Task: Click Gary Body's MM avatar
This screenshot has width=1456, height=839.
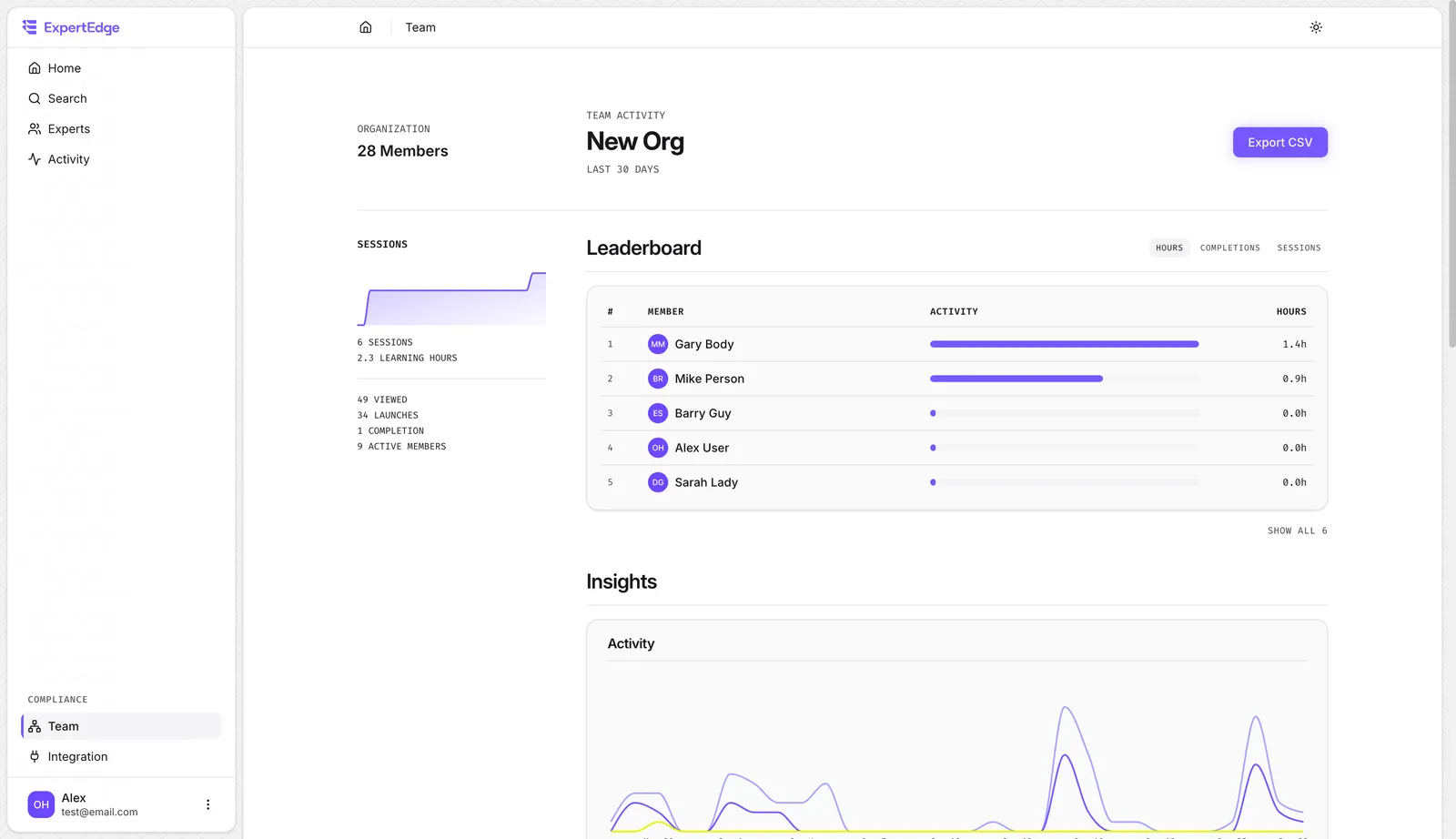Action: point(658,344)
